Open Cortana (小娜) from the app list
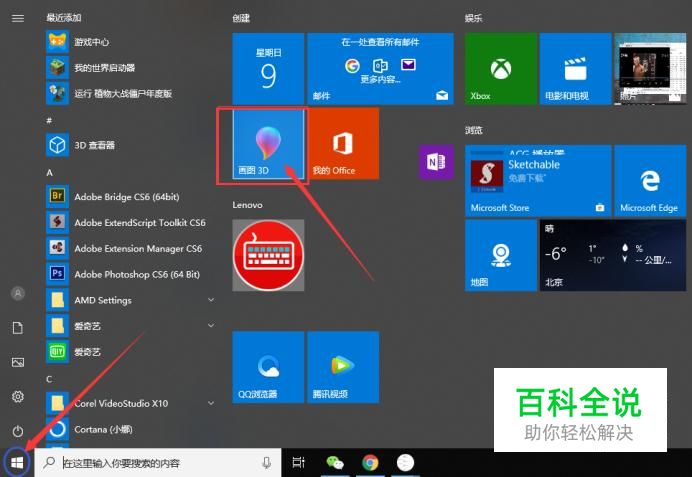This screenshot has height=477, width=692. click(130, 429)
